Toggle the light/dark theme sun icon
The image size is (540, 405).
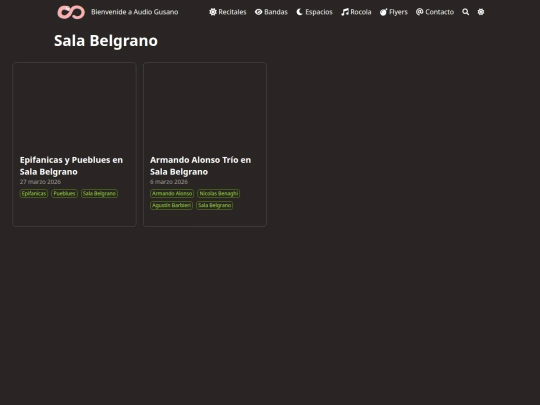(481, 12)
